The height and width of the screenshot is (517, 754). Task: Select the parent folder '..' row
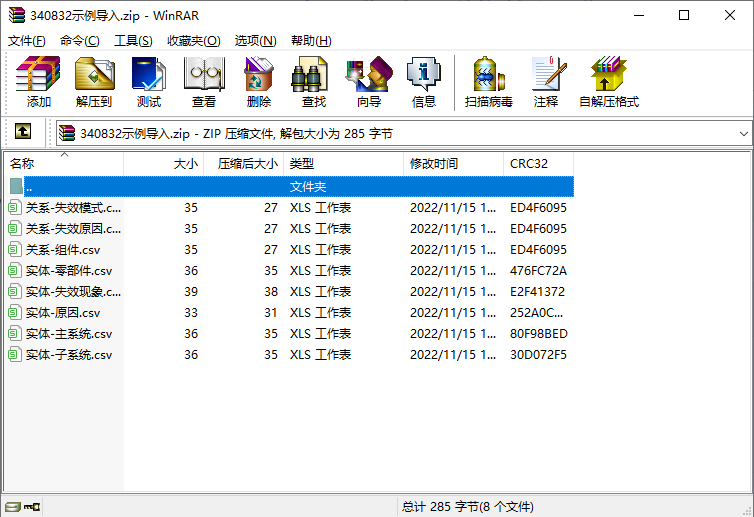click(x=200, y=187)
